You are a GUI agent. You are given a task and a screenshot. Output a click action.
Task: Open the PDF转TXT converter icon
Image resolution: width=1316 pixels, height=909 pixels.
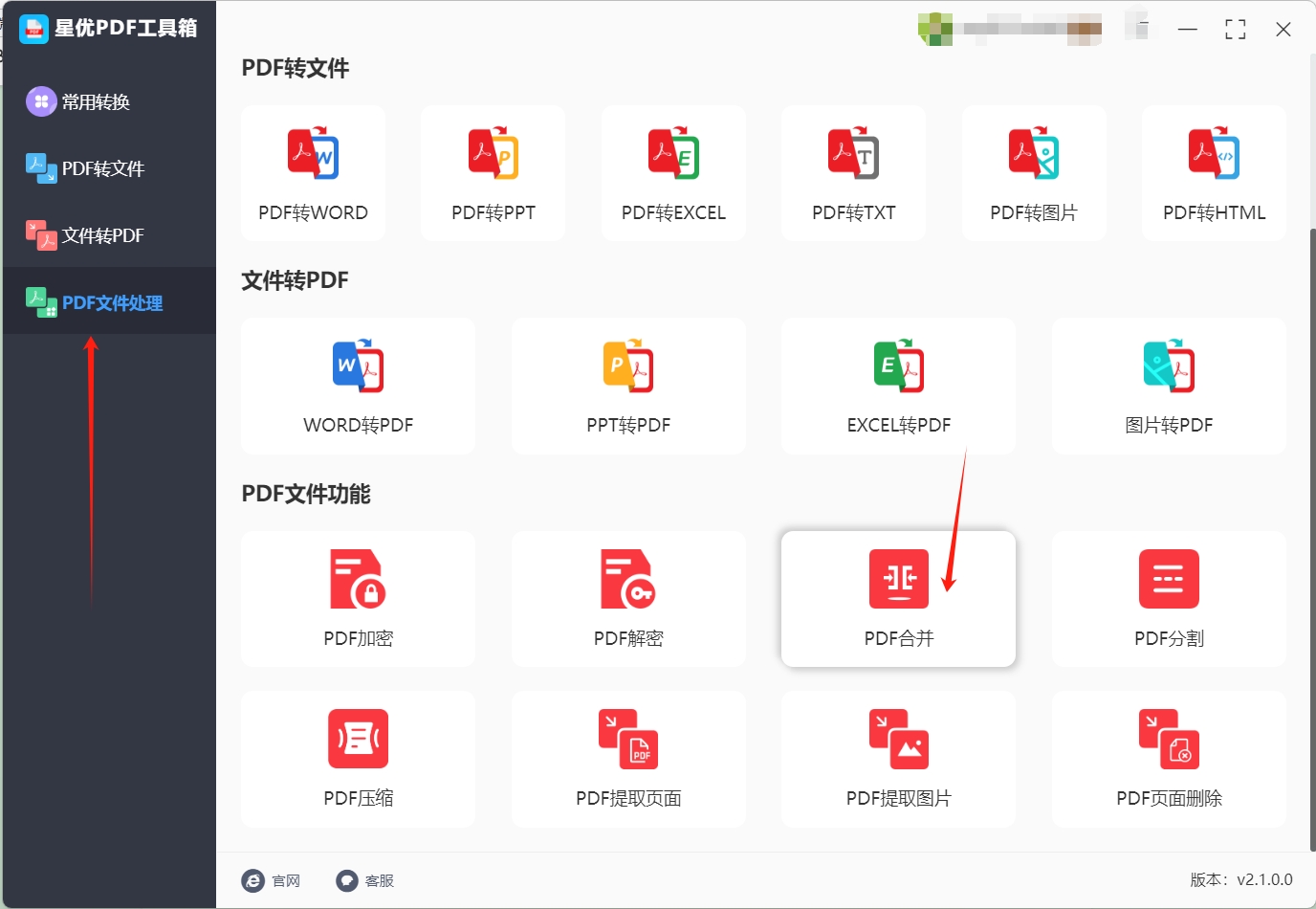tap(854, 153)
